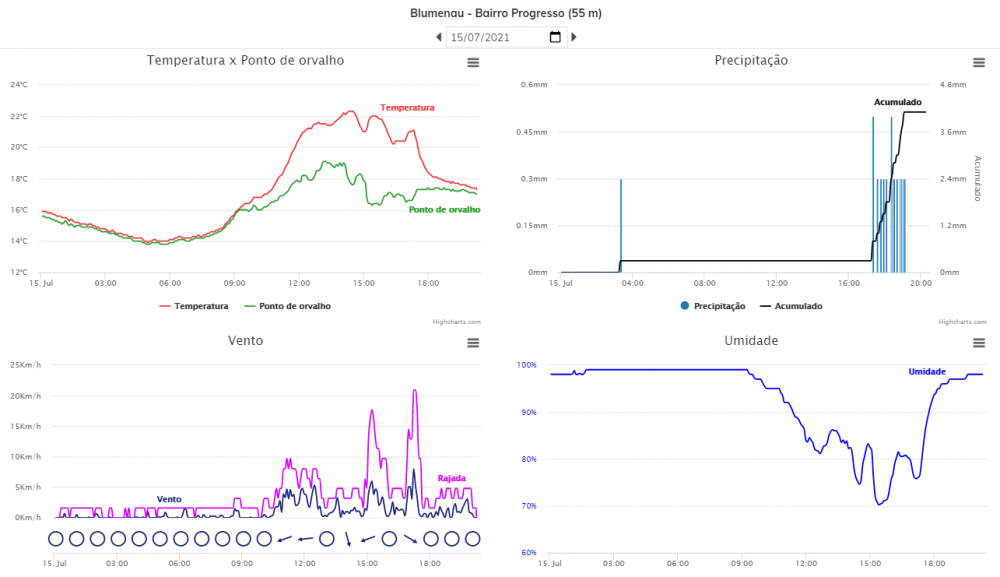Click the magenta Rajada series label
This screenshot has width=1000, height=577.
click(452, 478)
